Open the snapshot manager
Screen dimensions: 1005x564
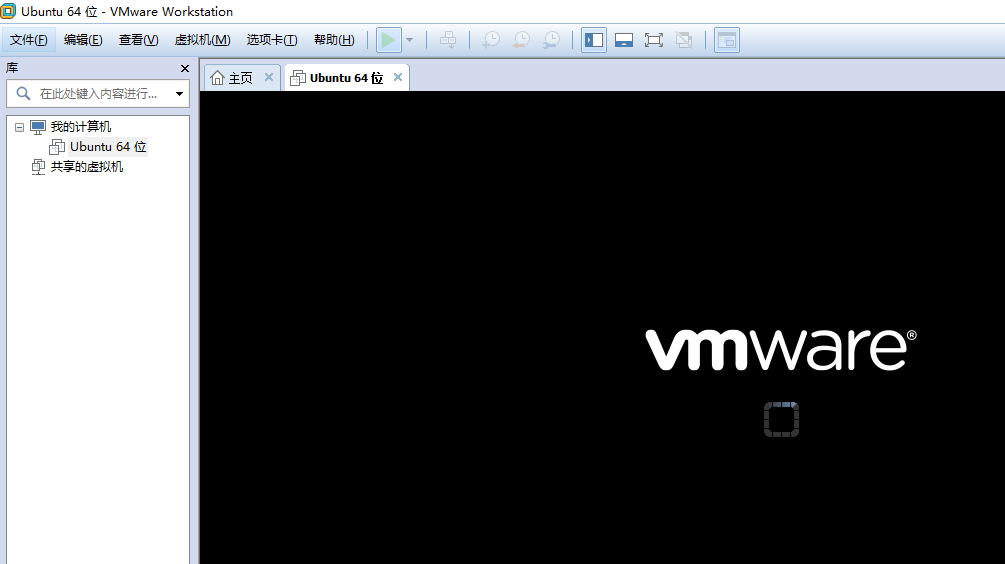pyautogui.click(x=551, y=40)
